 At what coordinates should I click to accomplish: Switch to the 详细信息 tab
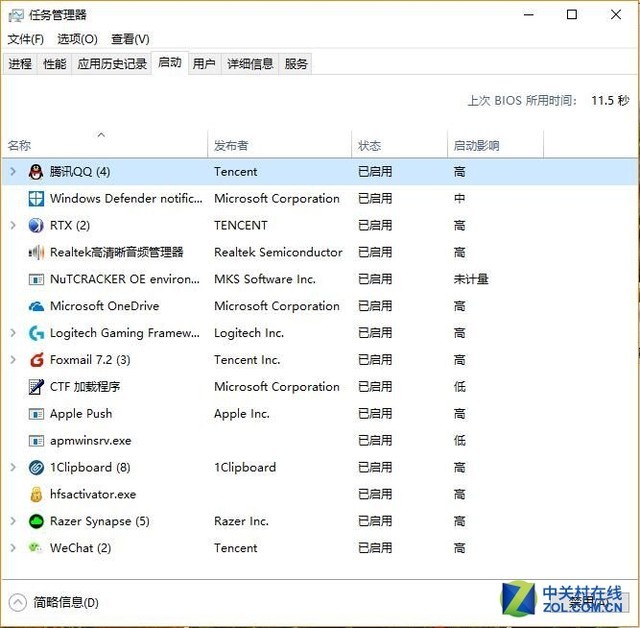[250, 64]
